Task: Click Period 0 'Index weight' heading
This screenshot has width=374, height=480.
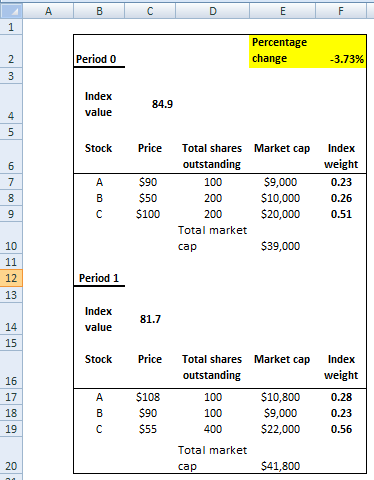Action: (341, 156)
